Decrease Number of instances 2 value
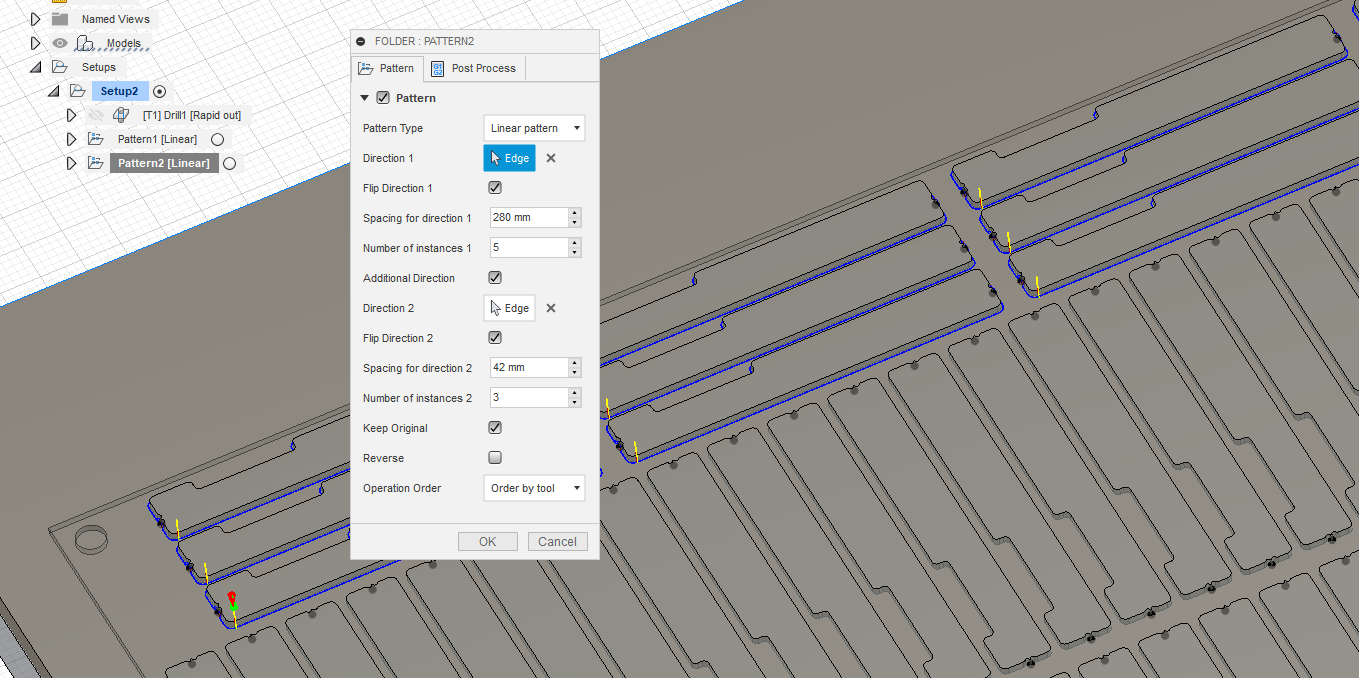 (575, 403)
